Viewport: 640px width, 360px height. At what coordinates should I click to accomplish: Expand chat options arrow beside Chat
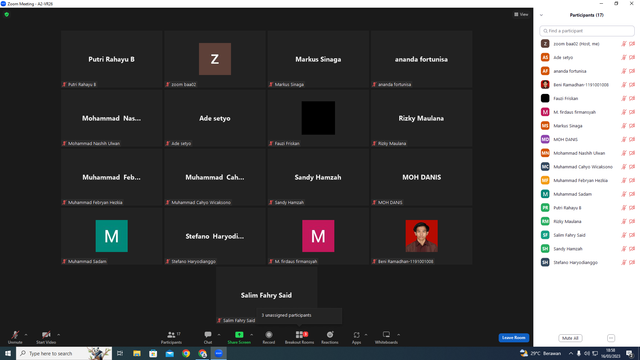(219, 335)
